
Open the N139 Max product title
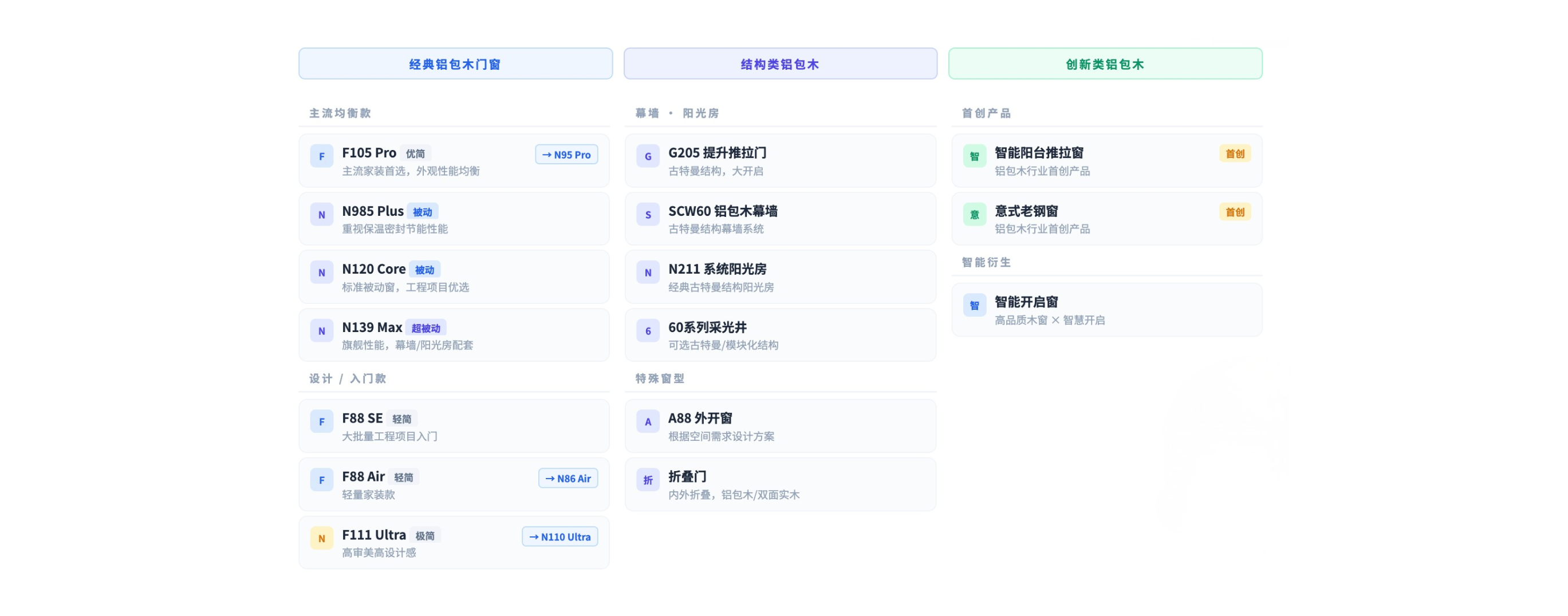click(372, 327)
